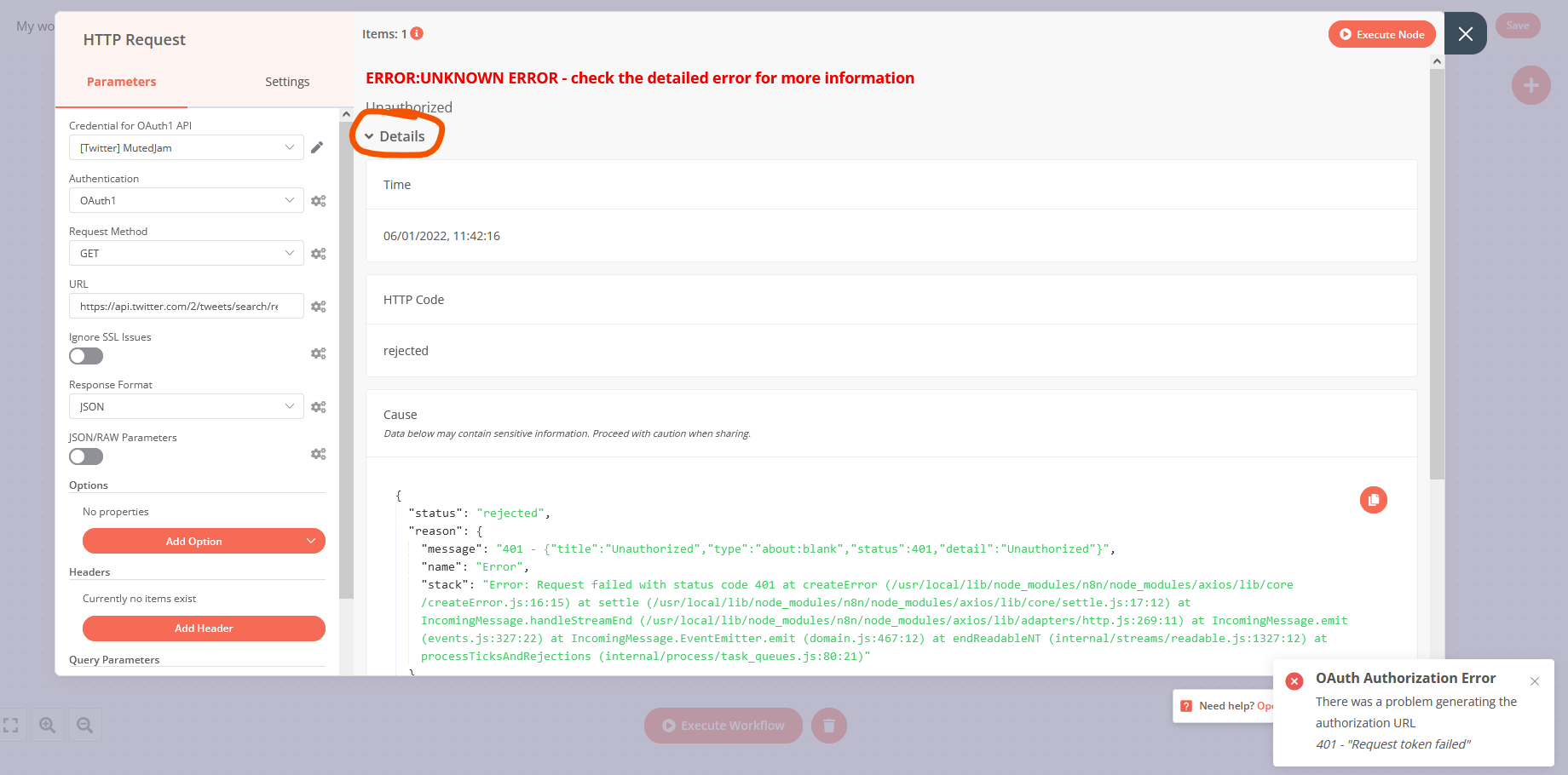Copy the error JSON using the clipboard icon
Screen dimensions: 1568x775
coord(1373,500)
